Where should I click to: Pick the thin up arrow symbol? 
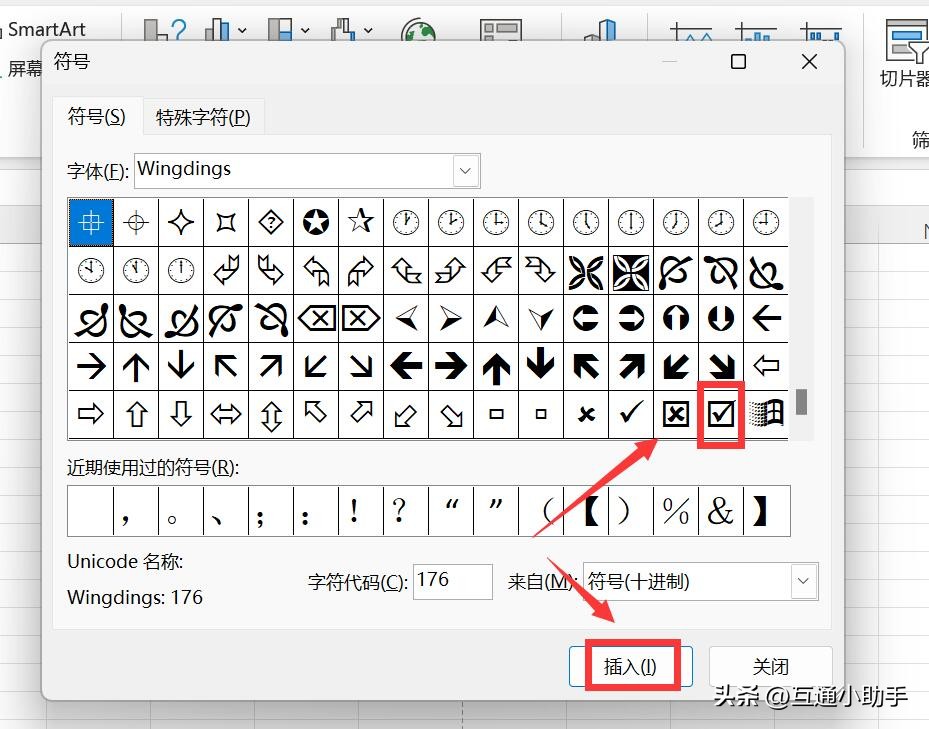[x=136, y=366]
